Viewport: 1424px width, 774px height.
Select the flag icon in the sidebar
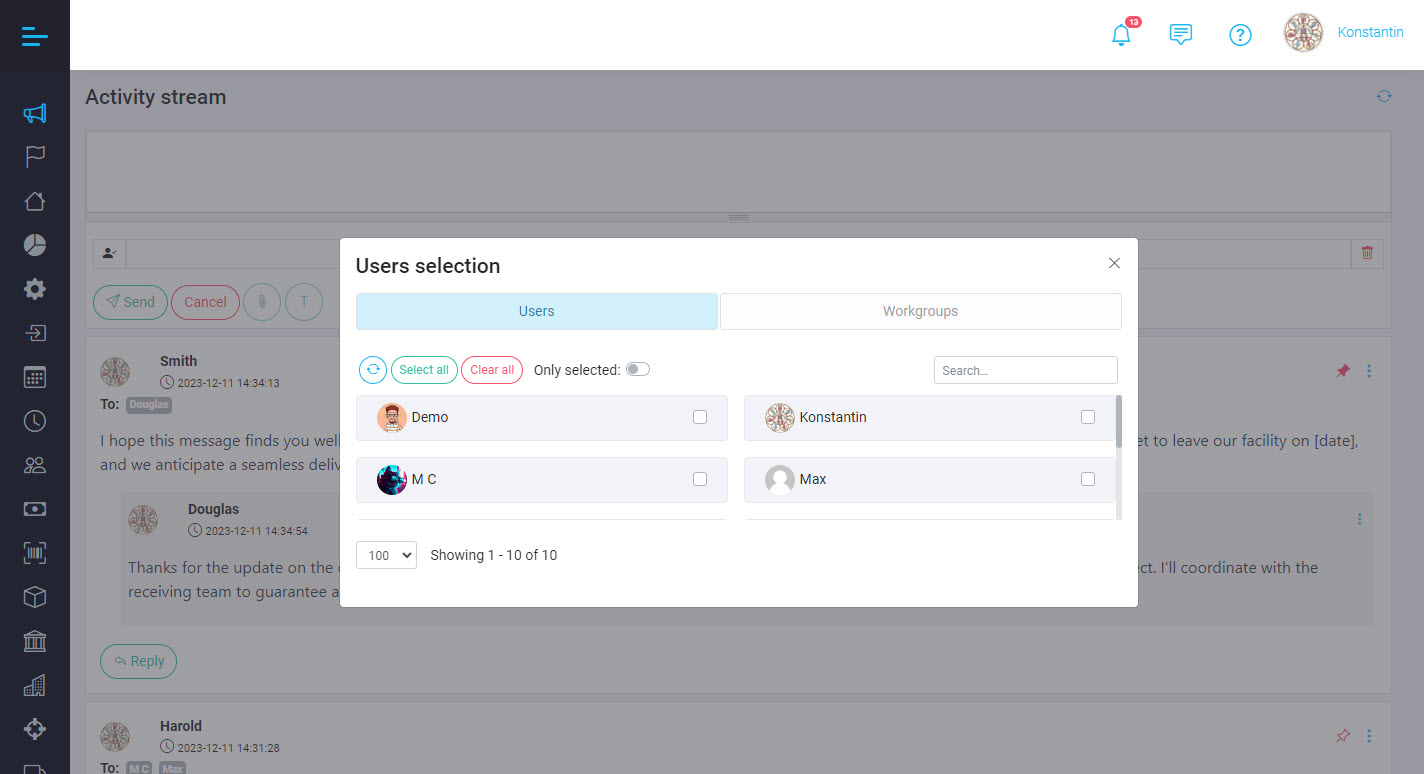pyautogui.click(x=34, y=156)
